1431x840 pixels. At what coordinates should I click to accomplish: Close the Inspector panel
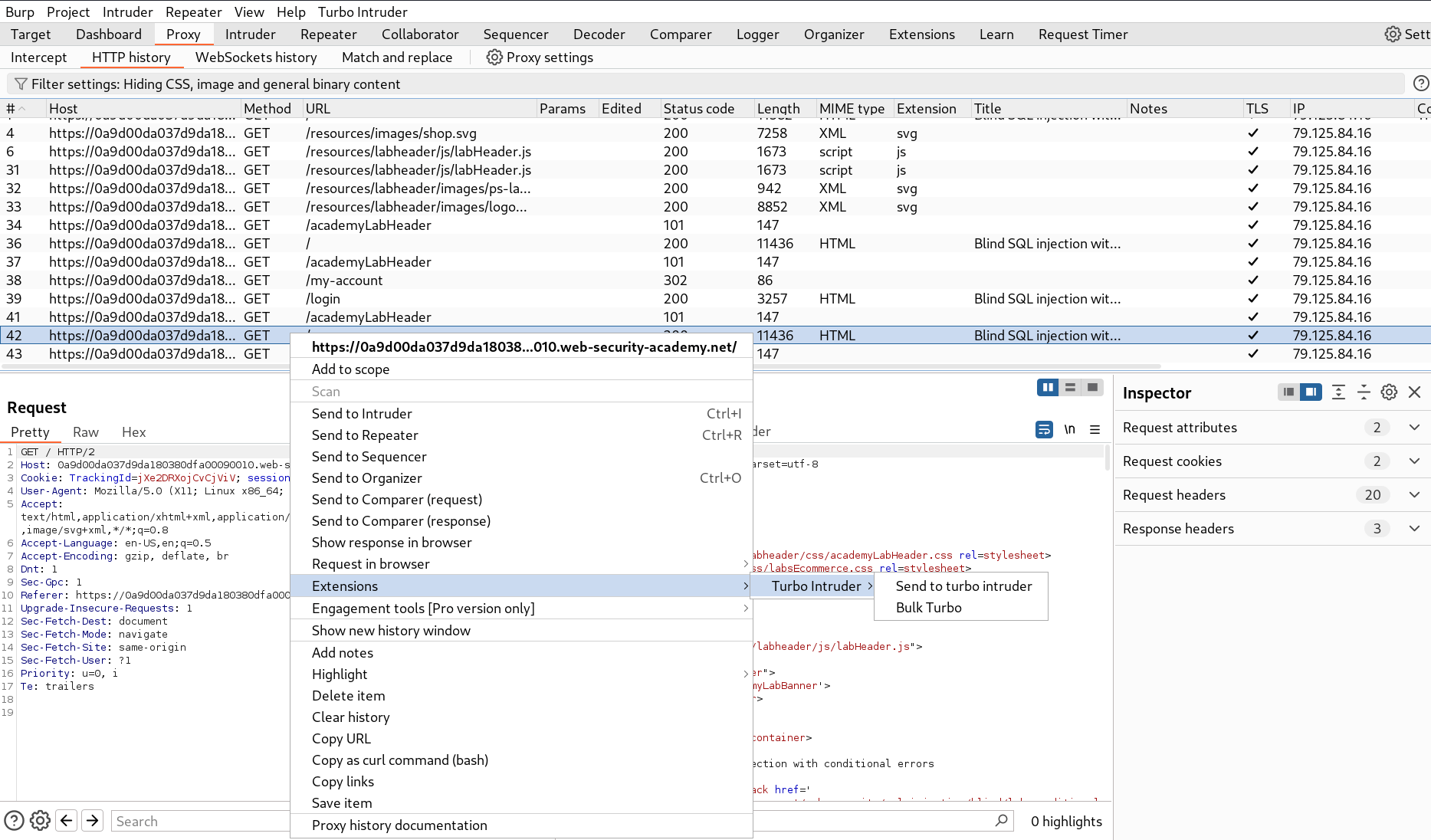point(1415,392)
